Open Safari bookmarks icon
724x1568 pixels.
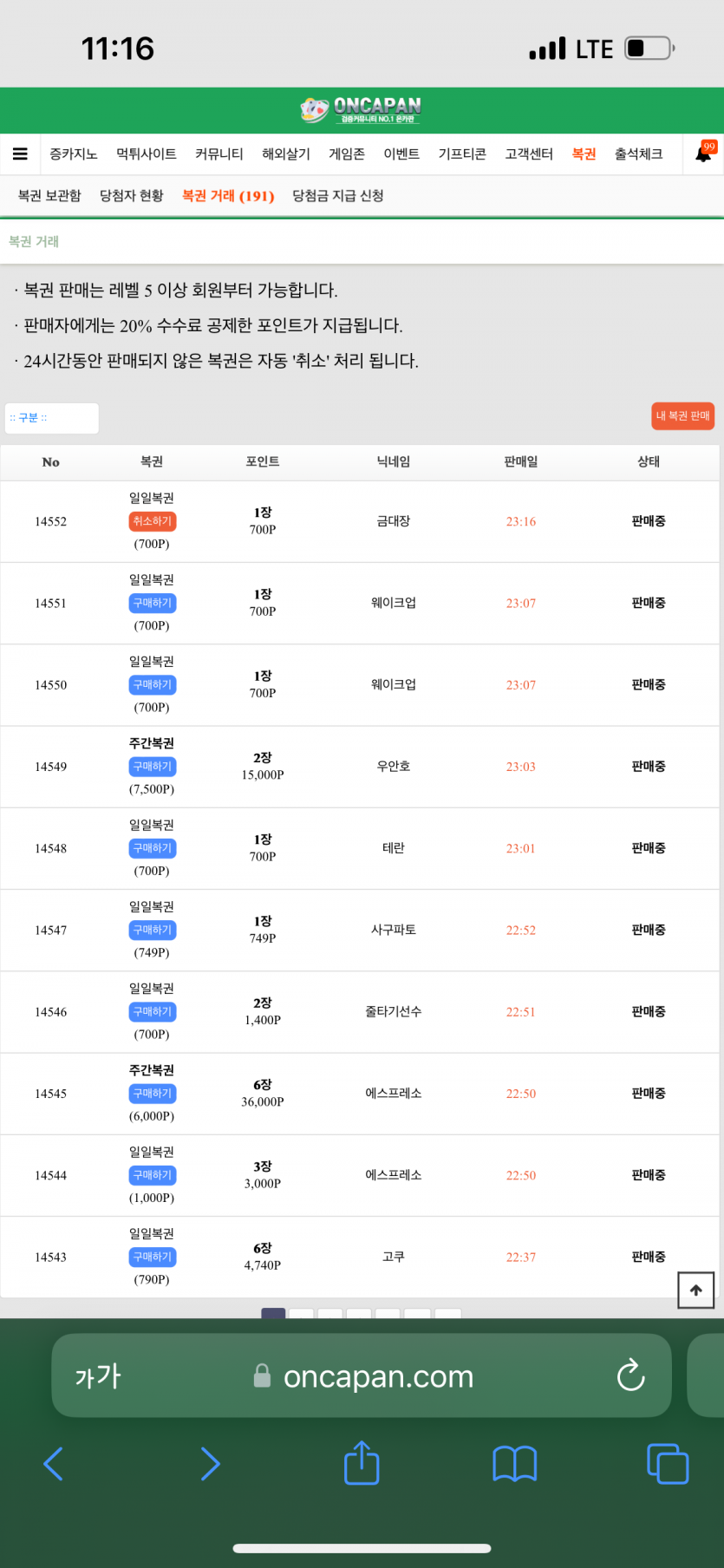click(514, 1464)
